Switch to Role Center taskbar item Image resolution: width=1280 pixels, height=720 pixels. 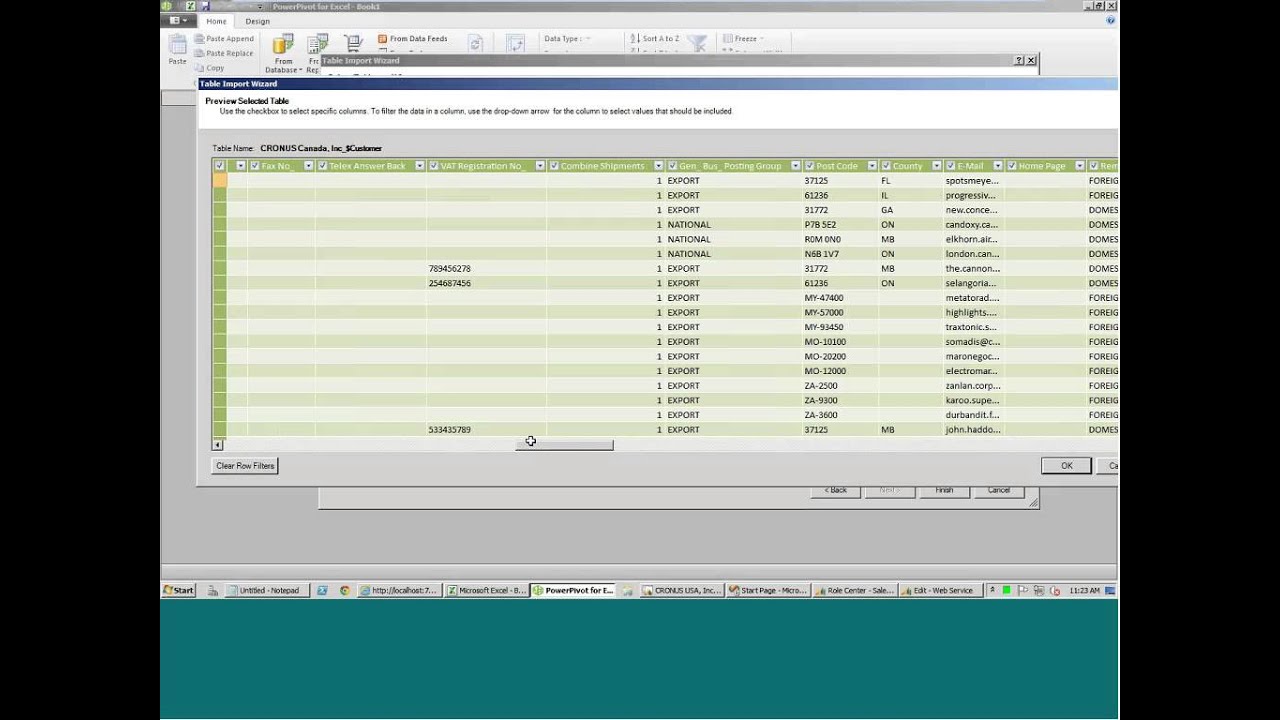tap(855, 590)
